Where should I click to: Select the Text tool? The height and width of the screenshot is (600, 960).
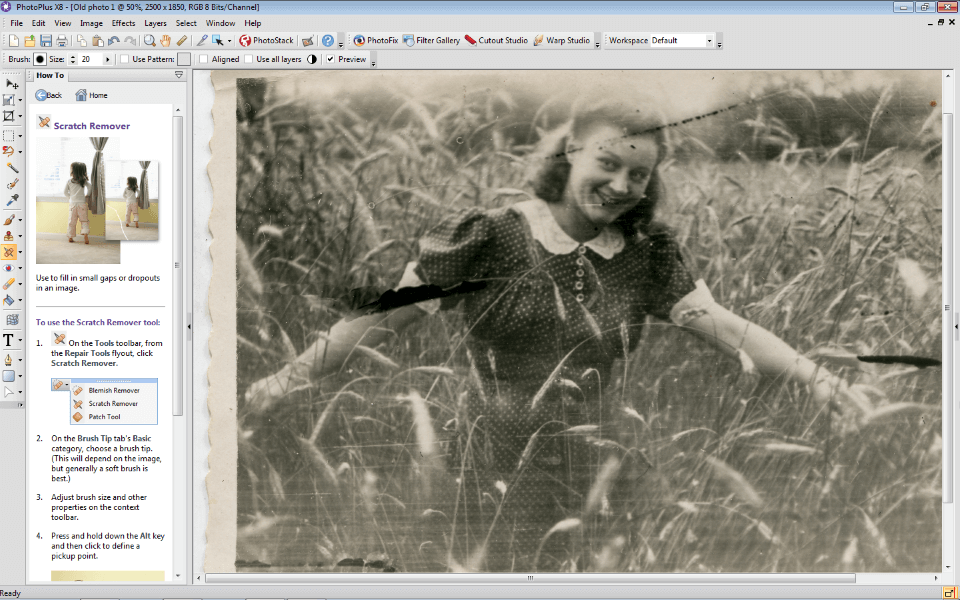tap(9, 340)
